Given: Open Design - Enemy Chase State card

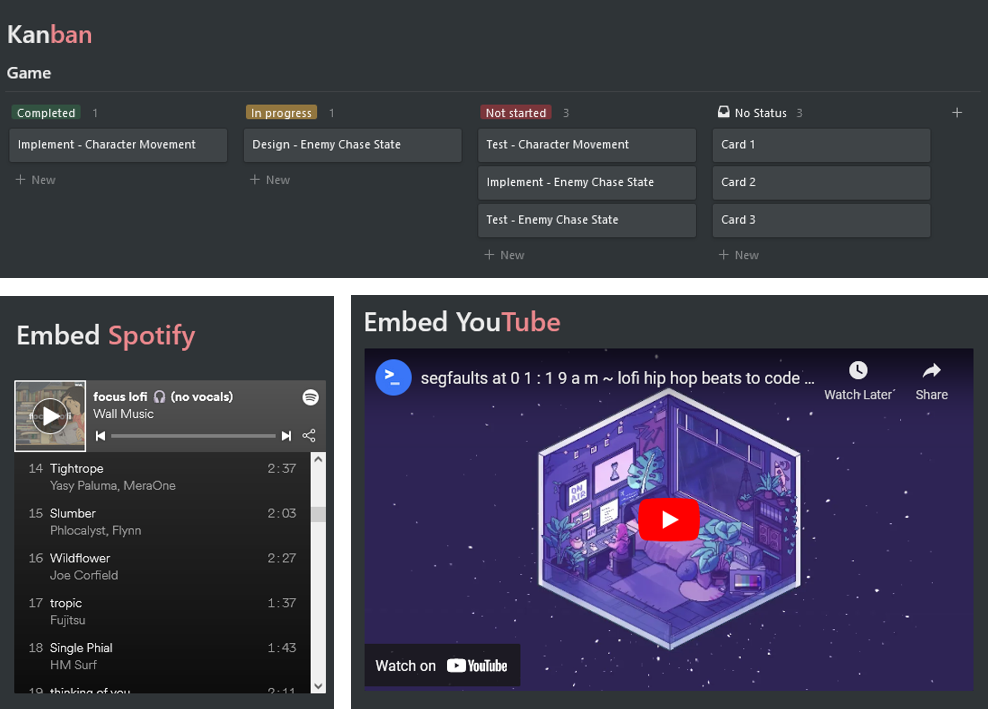Looking at the screenshot, I should (352, 145).
